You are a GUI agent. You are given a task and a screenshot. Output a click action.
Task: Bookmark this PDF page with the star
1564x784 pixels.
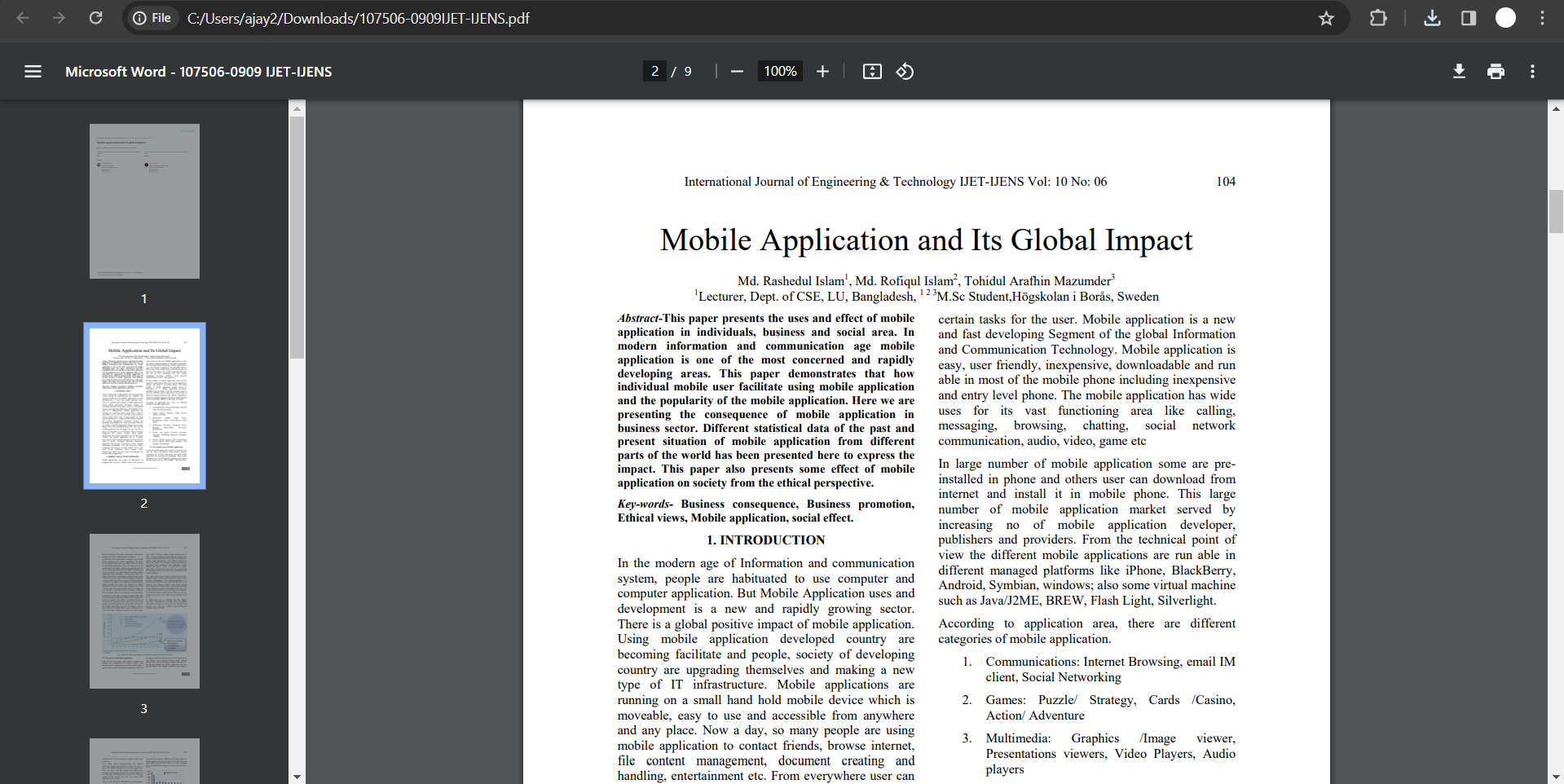(x=1326, y=17)
